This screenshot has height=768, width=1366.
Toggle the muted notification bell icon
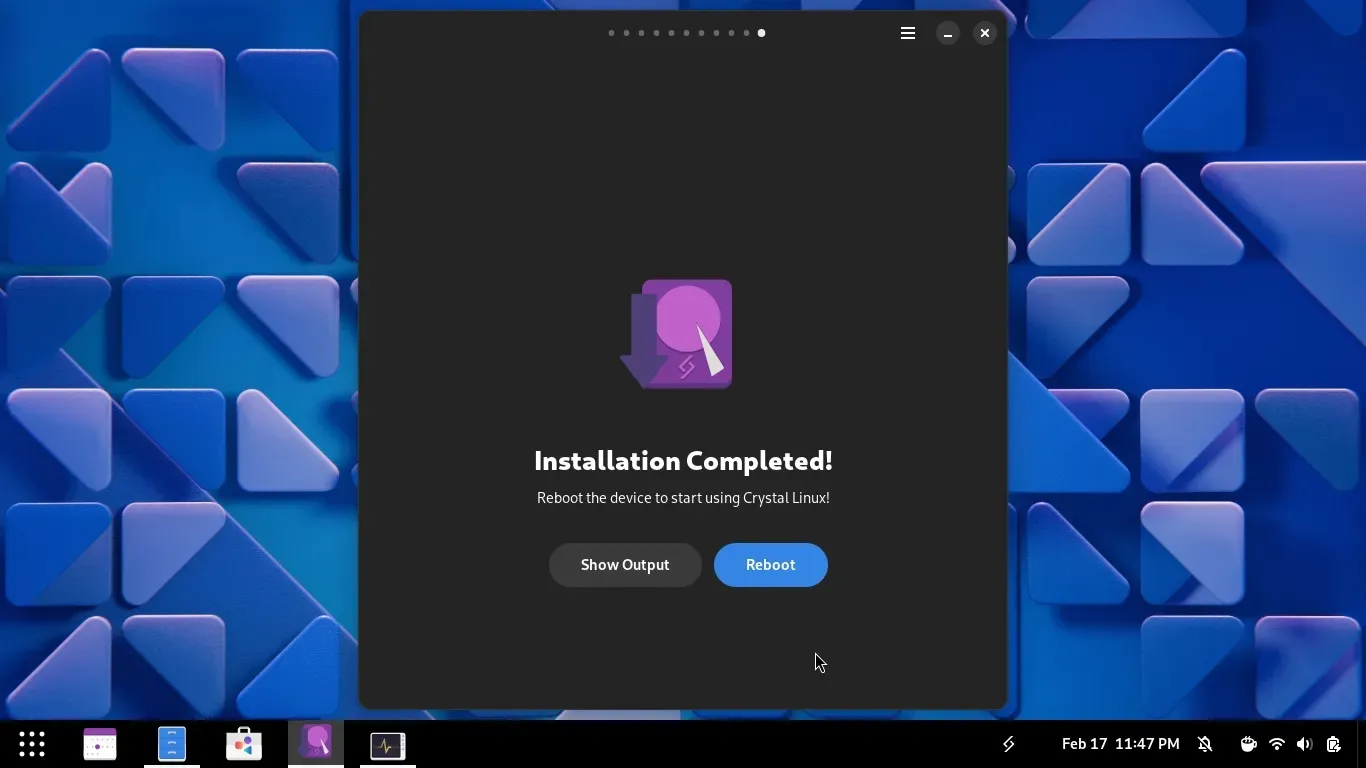coord(1205,744)
